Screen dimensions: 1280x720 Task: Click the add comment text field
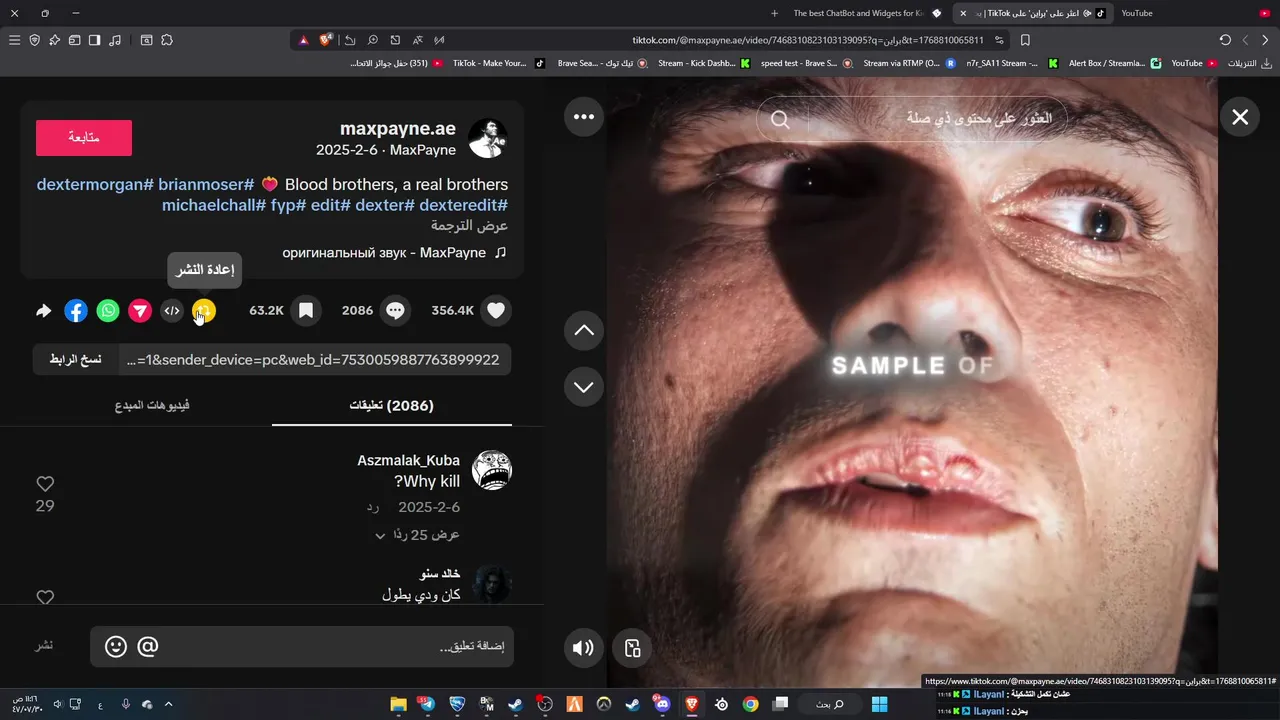[x=302, y=647]
